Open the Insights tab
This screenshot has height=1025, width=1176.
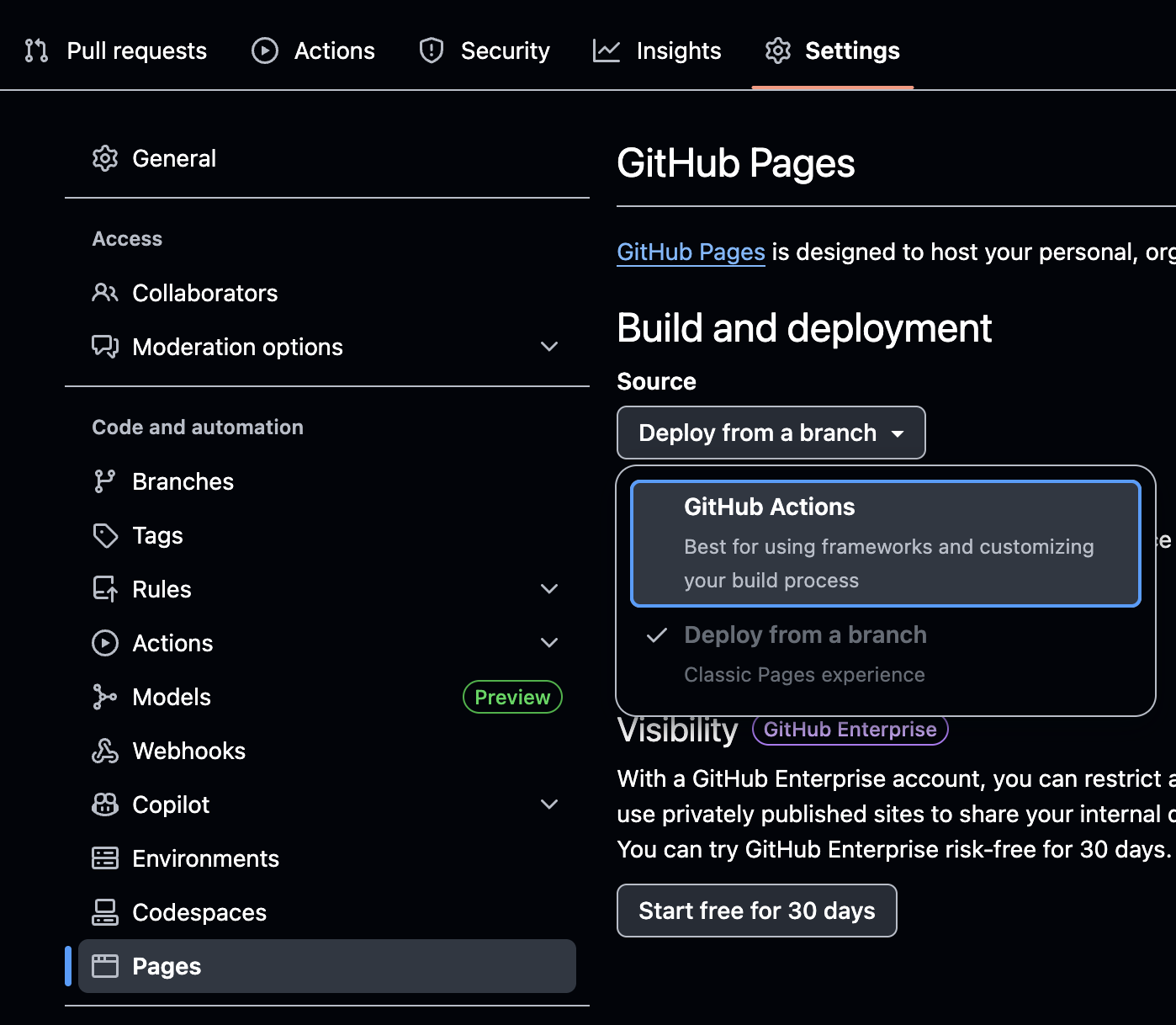click(657, 50)
